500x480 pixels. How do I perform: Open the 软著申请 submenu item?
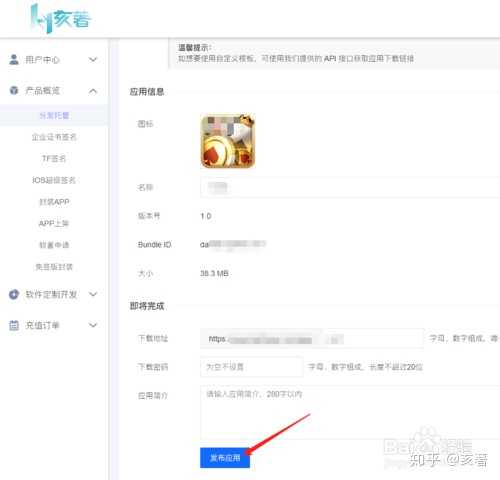54,245
